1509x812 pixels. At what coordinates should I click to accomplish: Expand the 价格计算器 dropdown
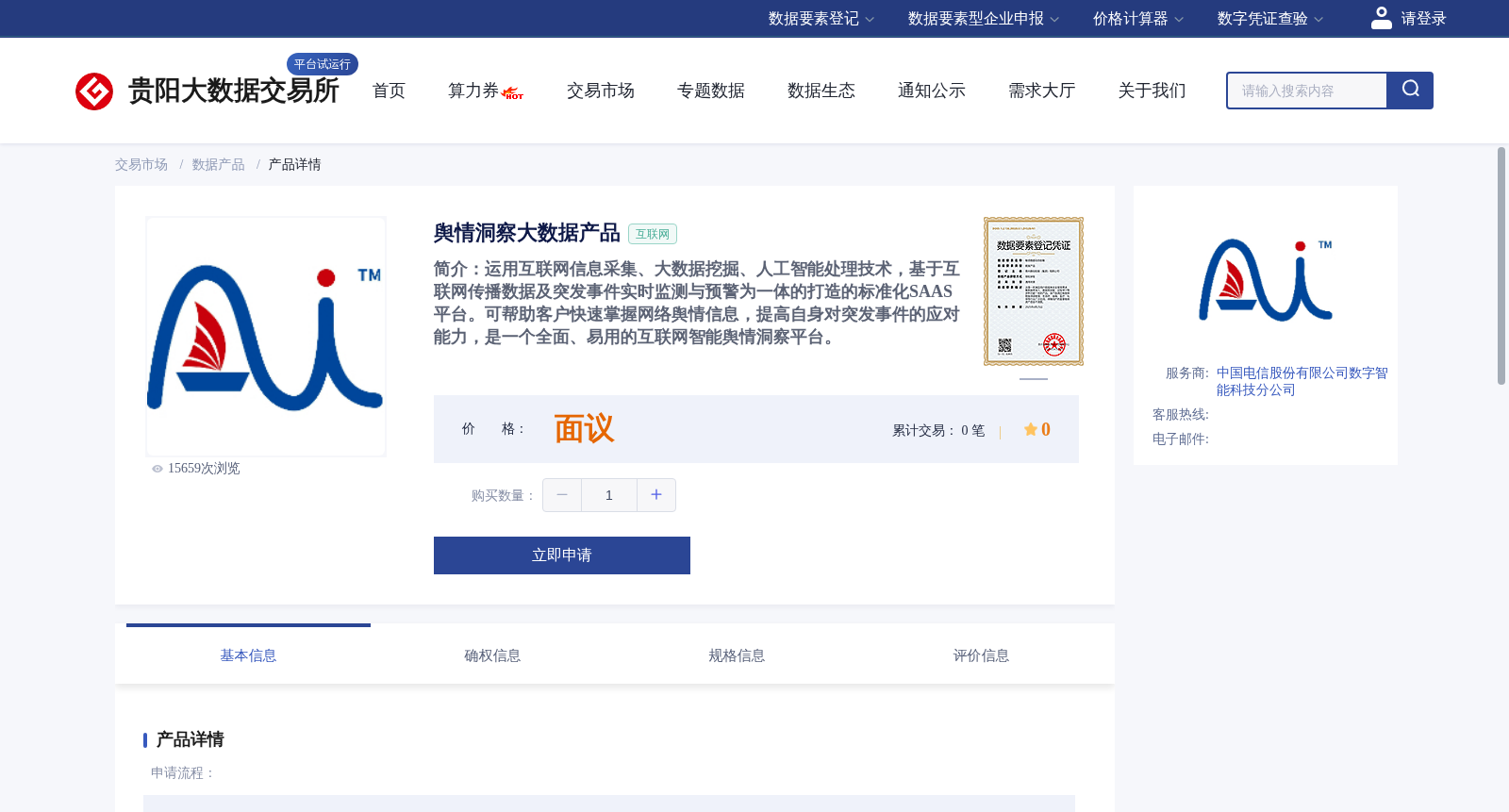tap(1137, 19)
